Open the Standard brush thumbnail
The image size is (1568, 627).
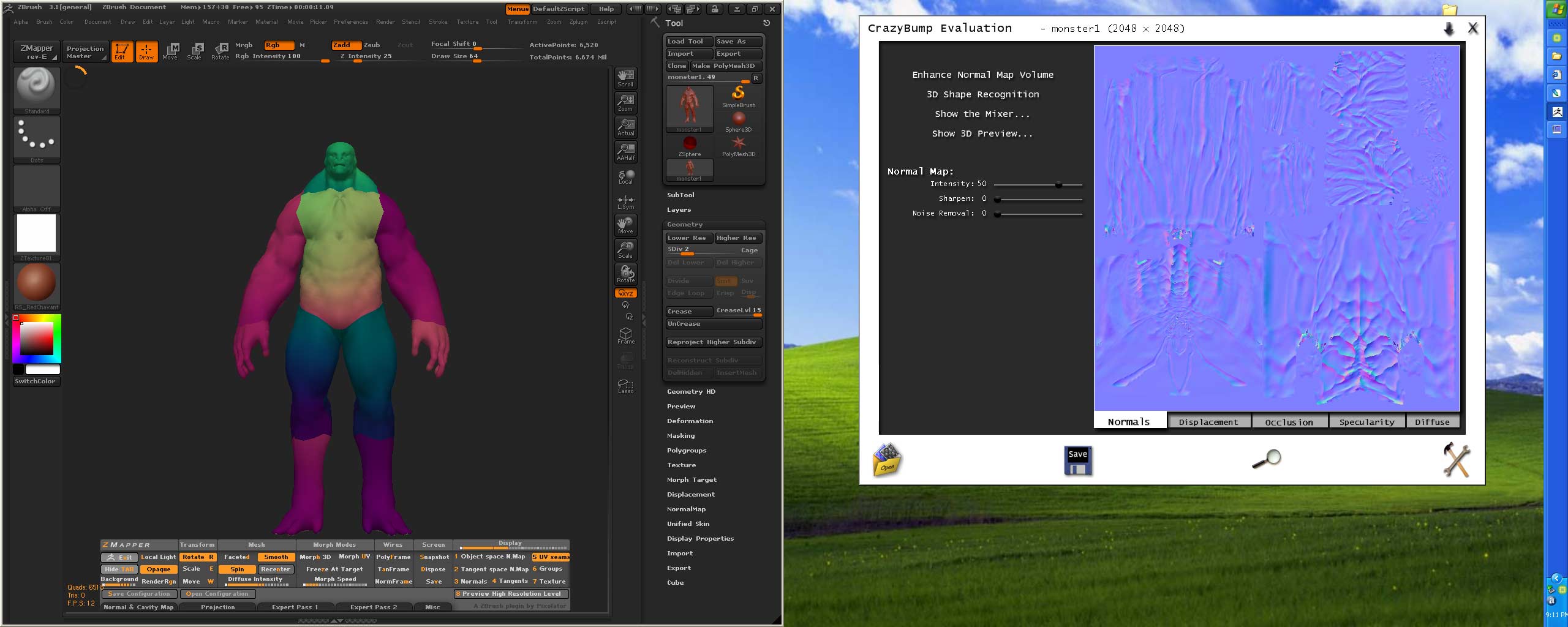[x=37, y=90]
